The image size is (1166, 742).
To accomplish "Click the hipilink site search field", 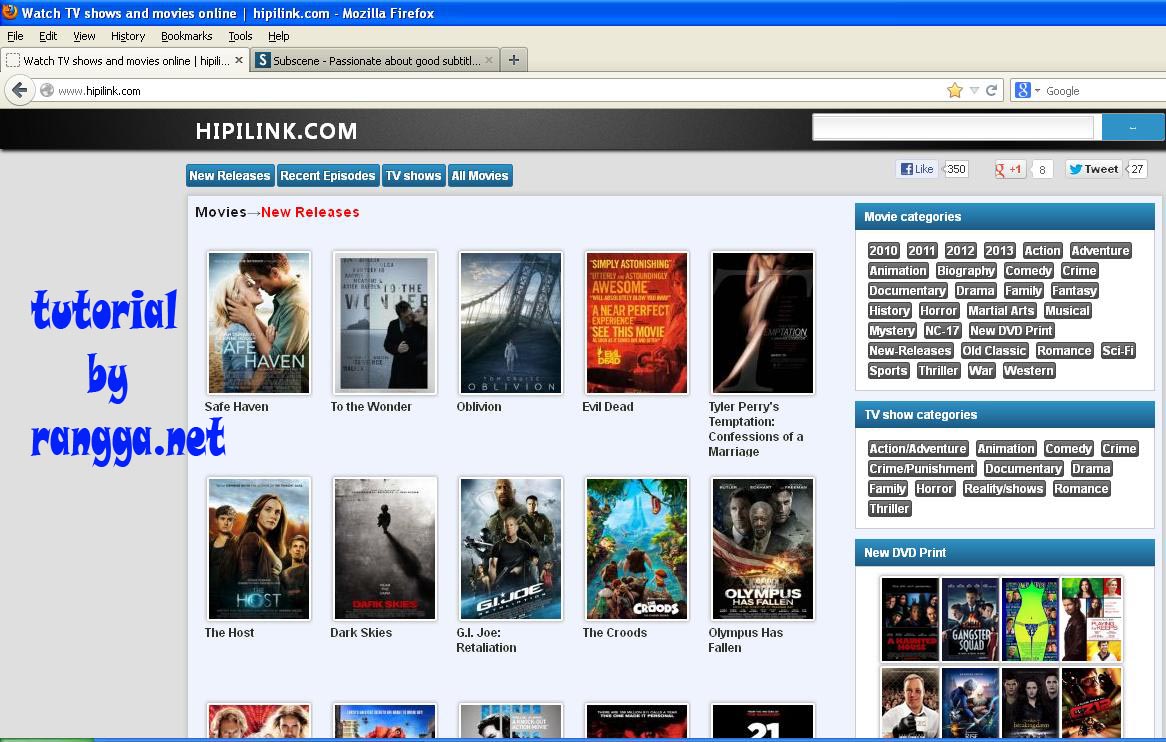I will pyautogui.click(x=953, y=127).
